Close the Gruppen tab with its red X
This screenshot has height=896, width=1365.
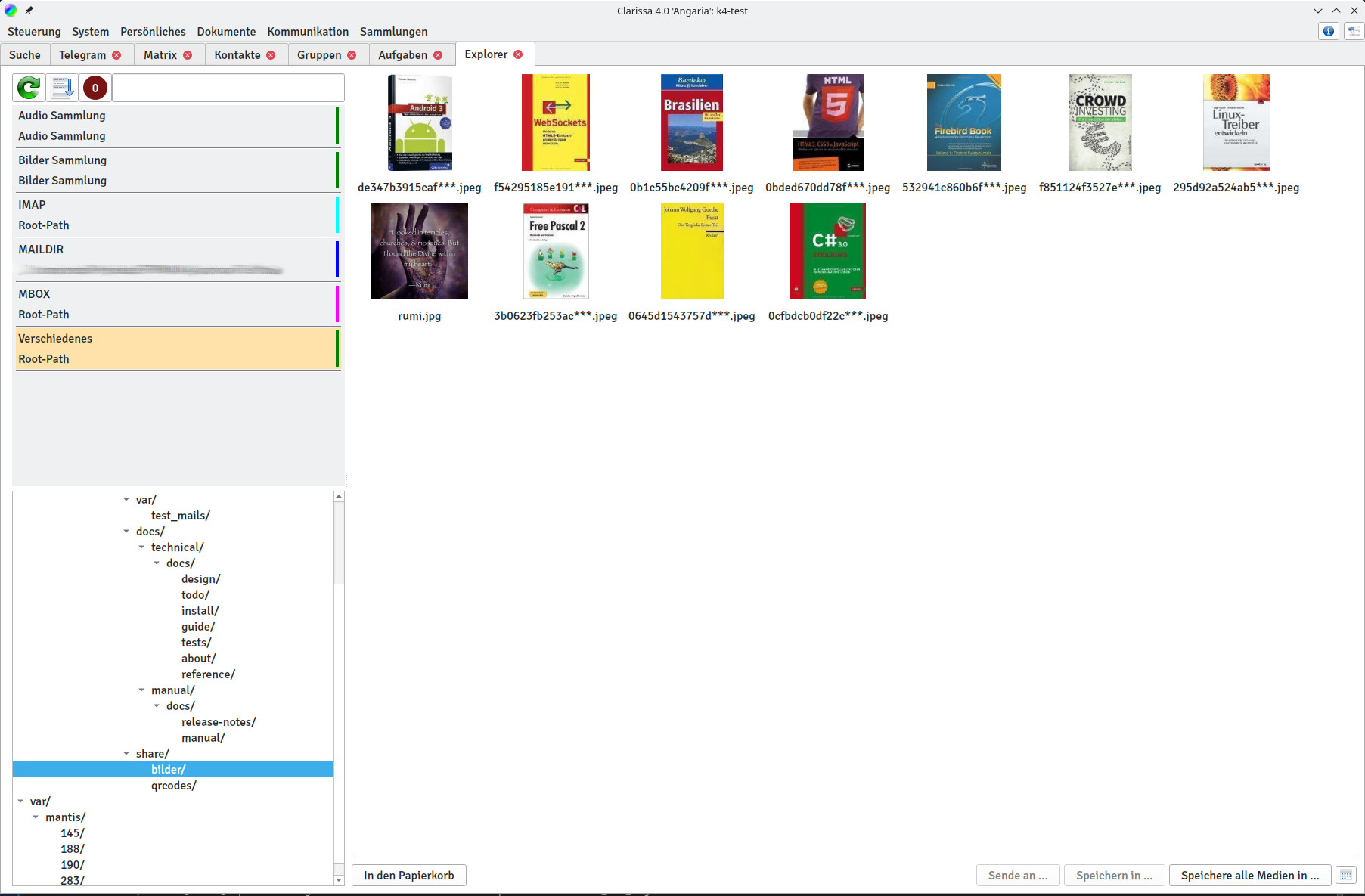tap(352, 55)
